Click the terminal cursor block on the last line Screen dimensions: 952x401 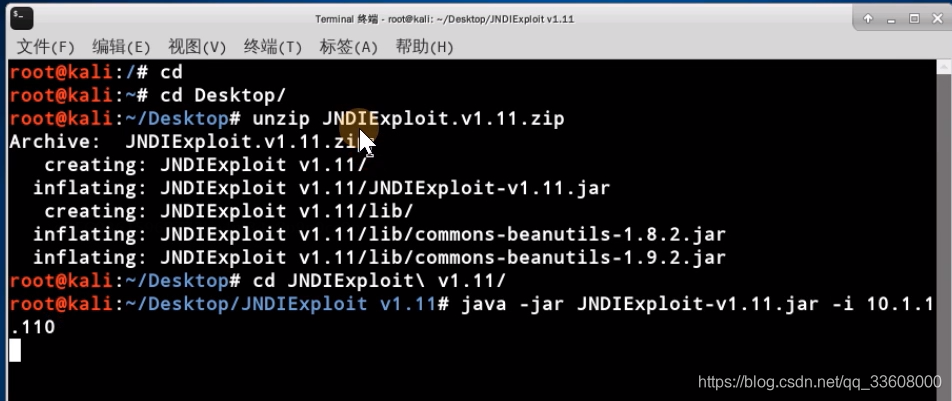pyautogui.click(x=15, y=351)
